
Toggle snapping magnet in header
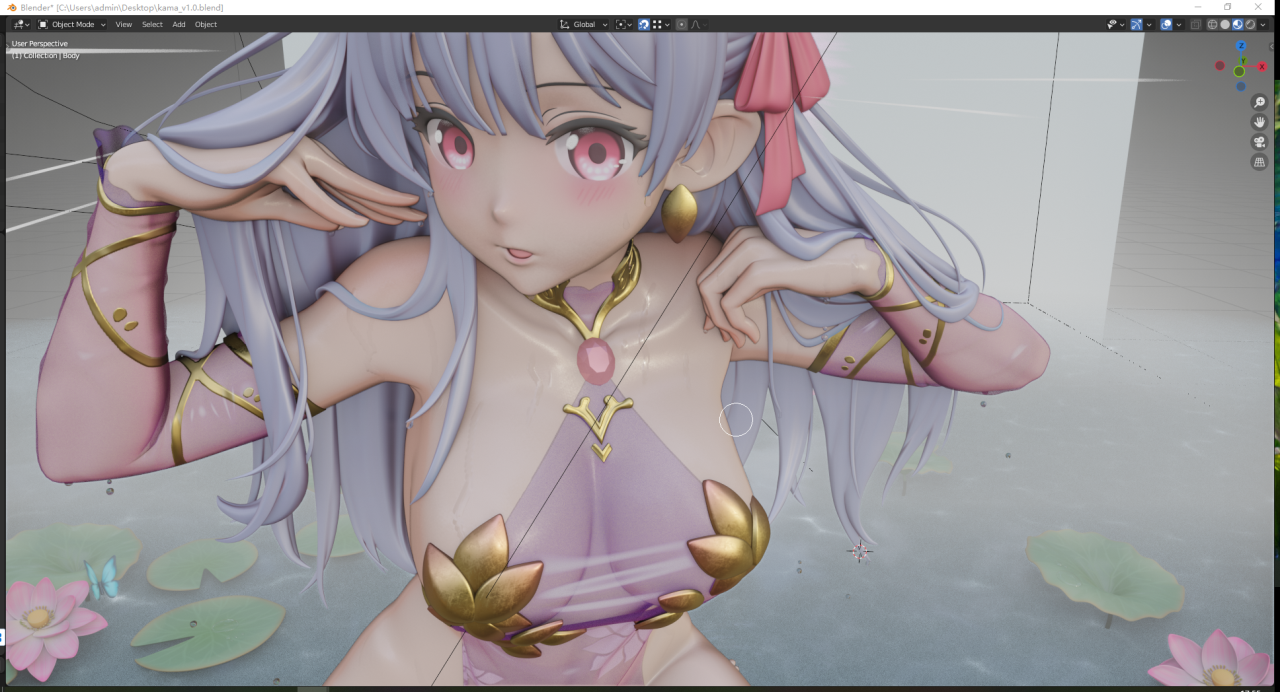tap(643, 24)
